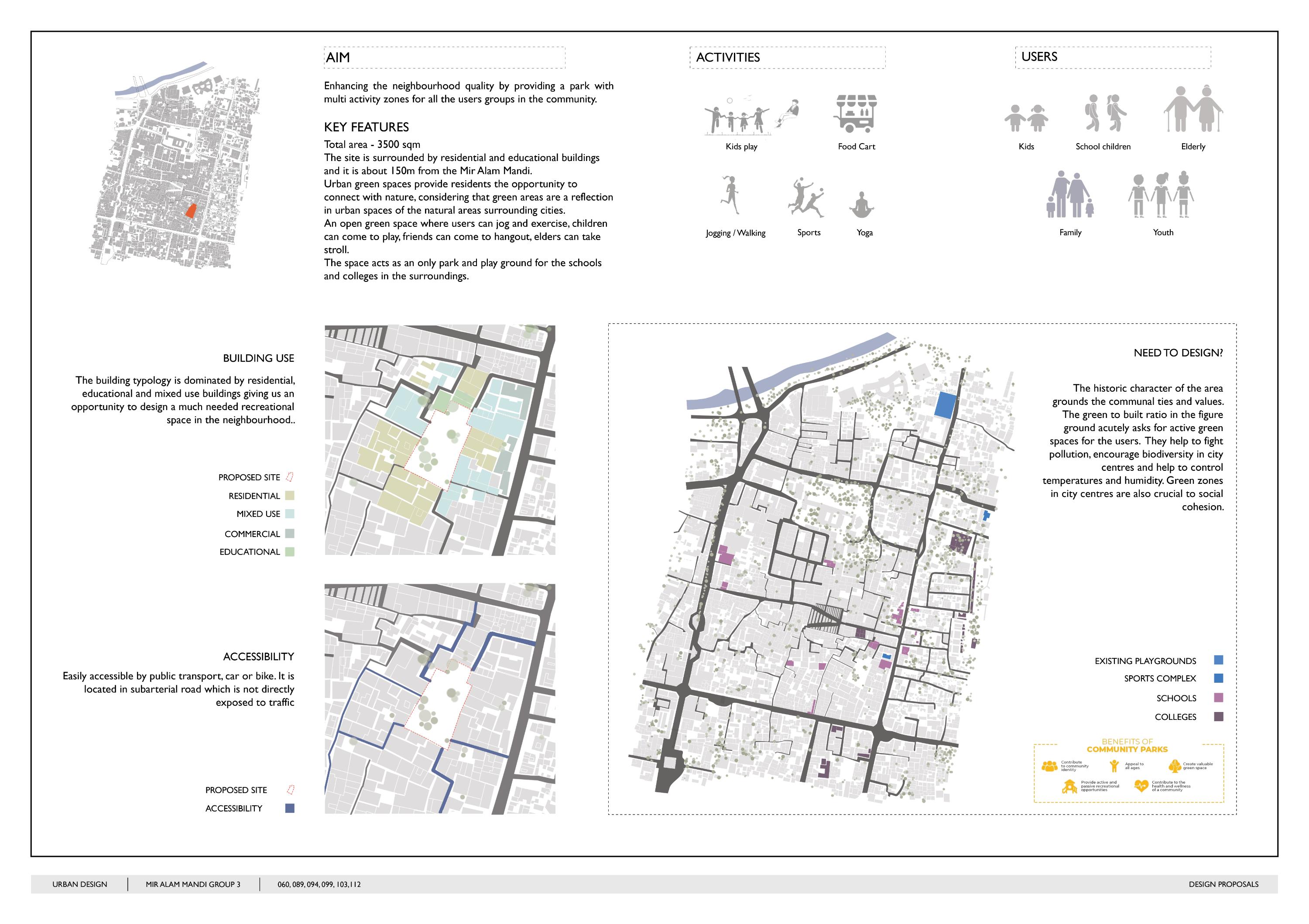Click the ACTIVITIES heading box
Screen dimensions: 1309x924
point(787,58)
